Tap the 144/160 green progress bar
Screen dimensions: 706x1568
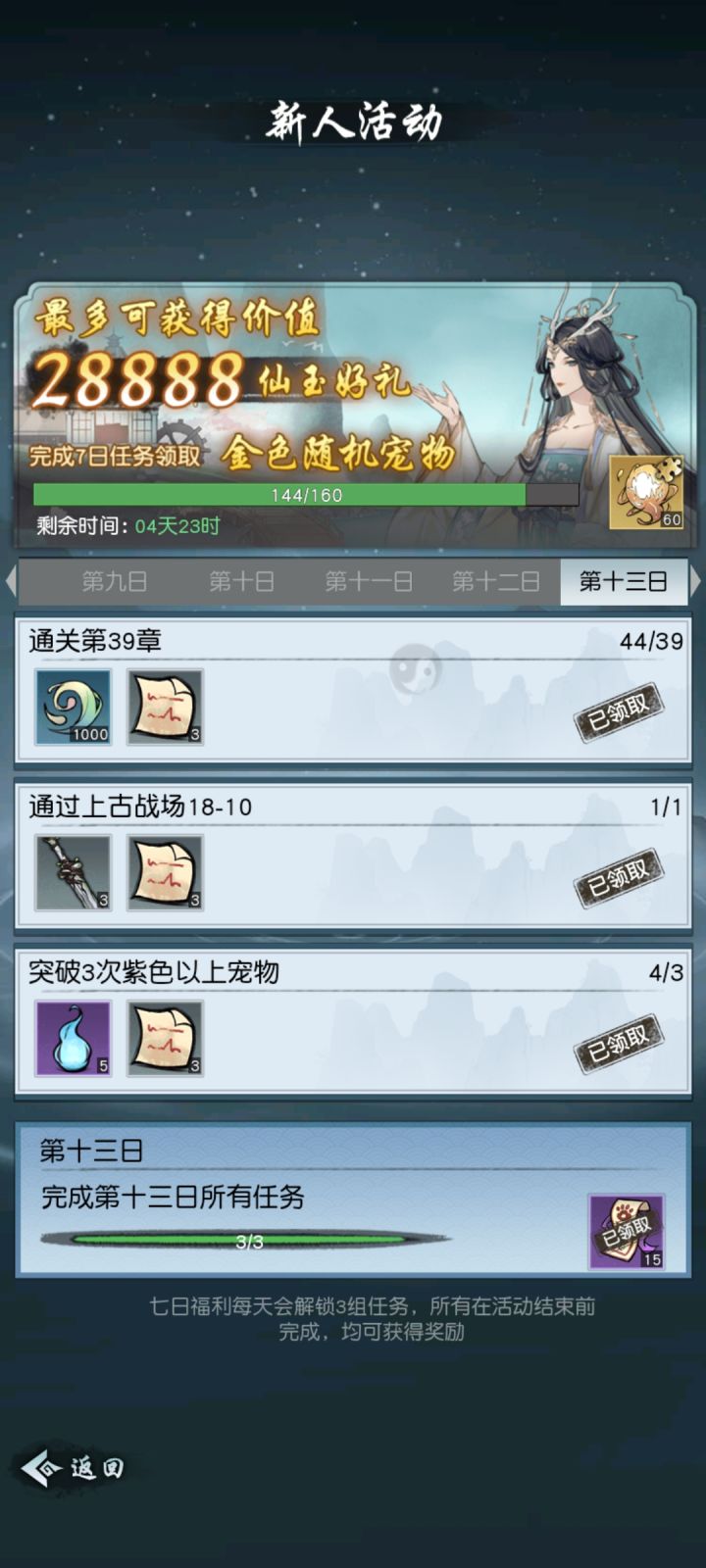(x=306, y=495)
